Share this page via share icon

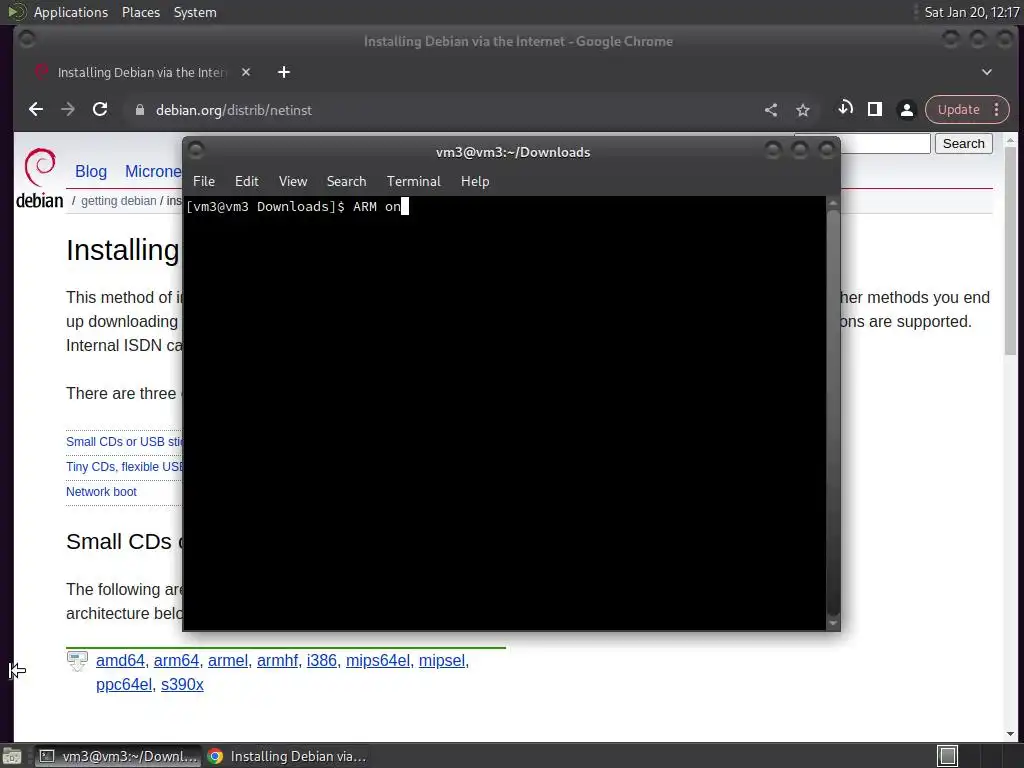coord(771,110)
